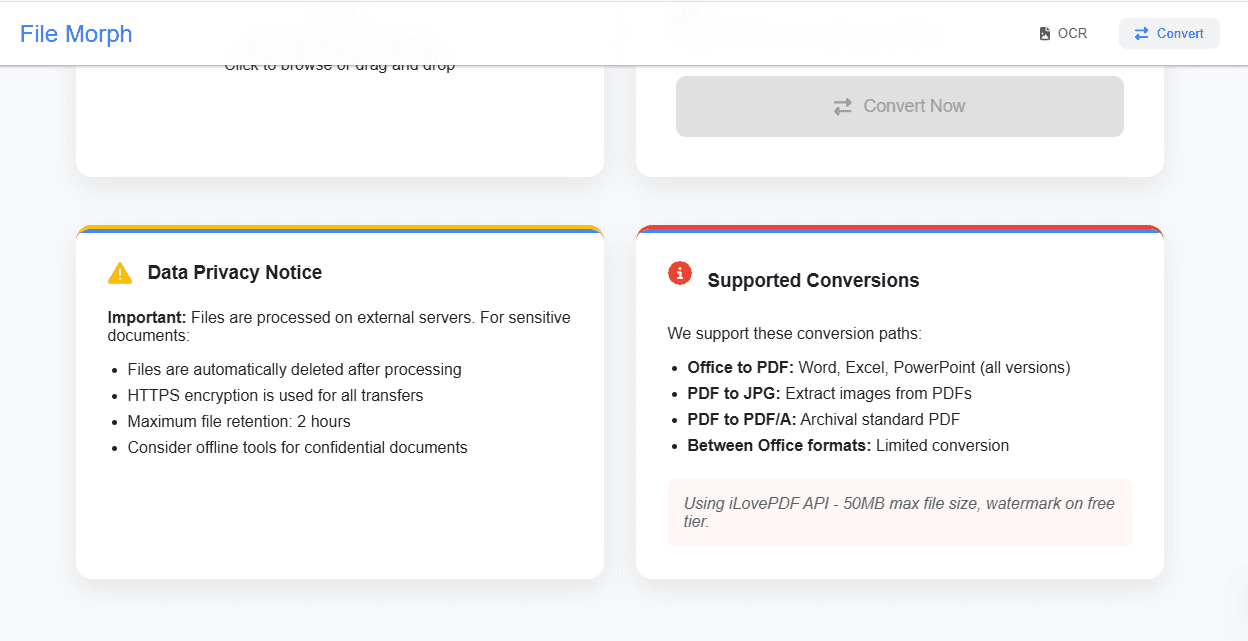Click the Between Office formats list item

(x=848, y=445)
